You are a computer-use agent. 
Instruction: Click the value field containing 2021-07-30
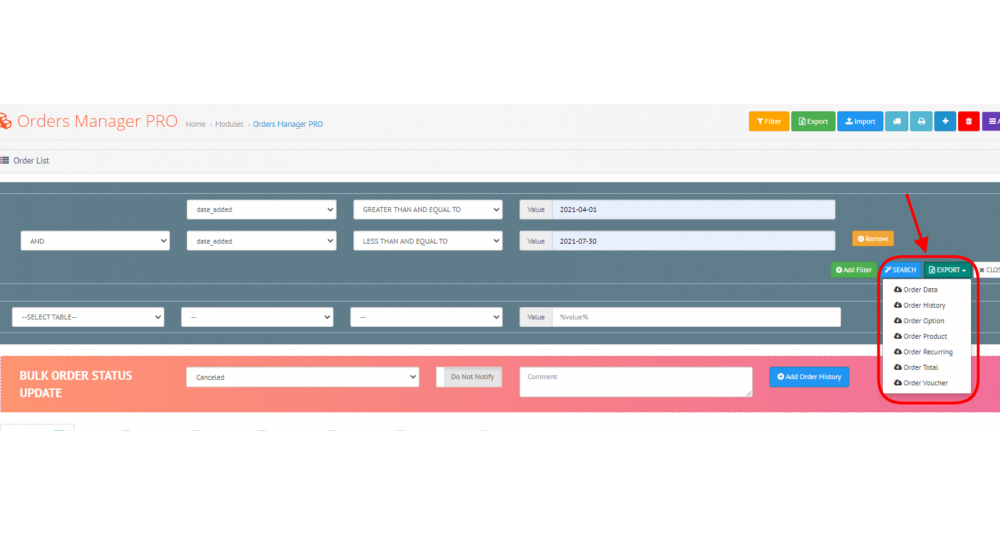pyautogui.click(x=693, y=241)
